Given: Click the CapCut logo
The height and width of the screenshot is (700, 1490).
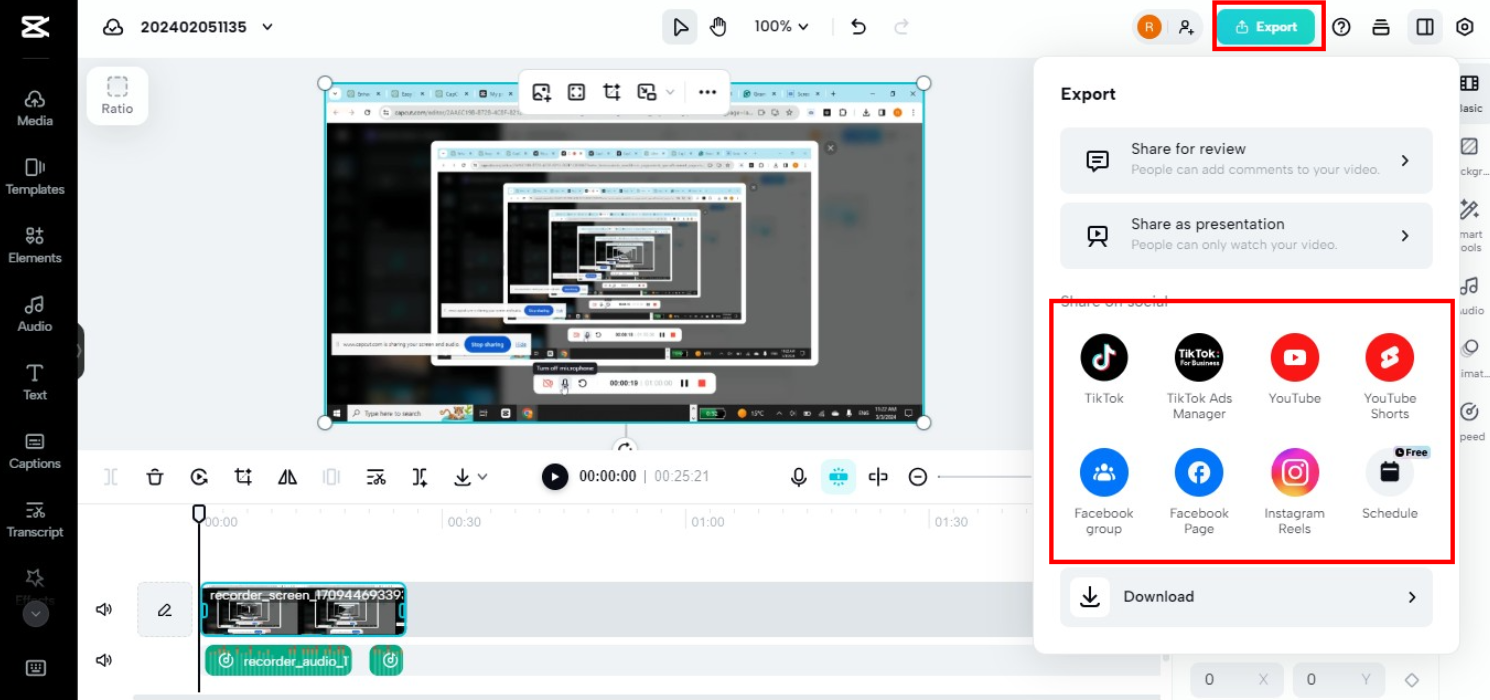Looking at the screenshot, I should (x=35, y=27).
